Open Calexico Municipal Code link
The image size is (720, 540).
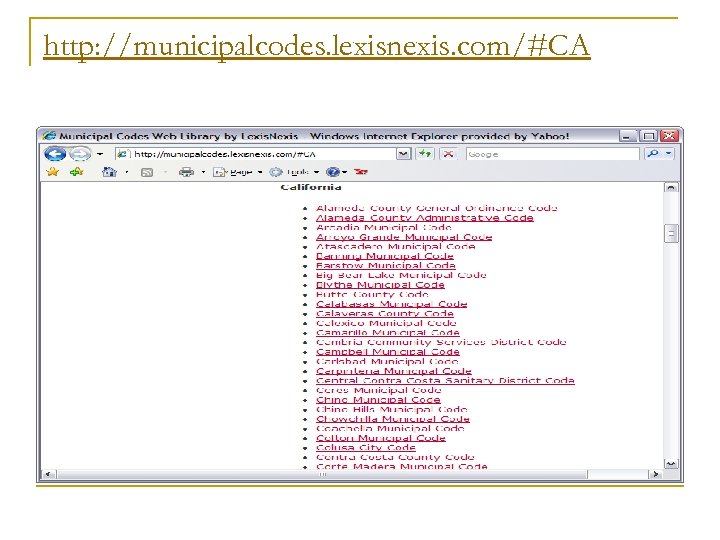click(386, 323)
